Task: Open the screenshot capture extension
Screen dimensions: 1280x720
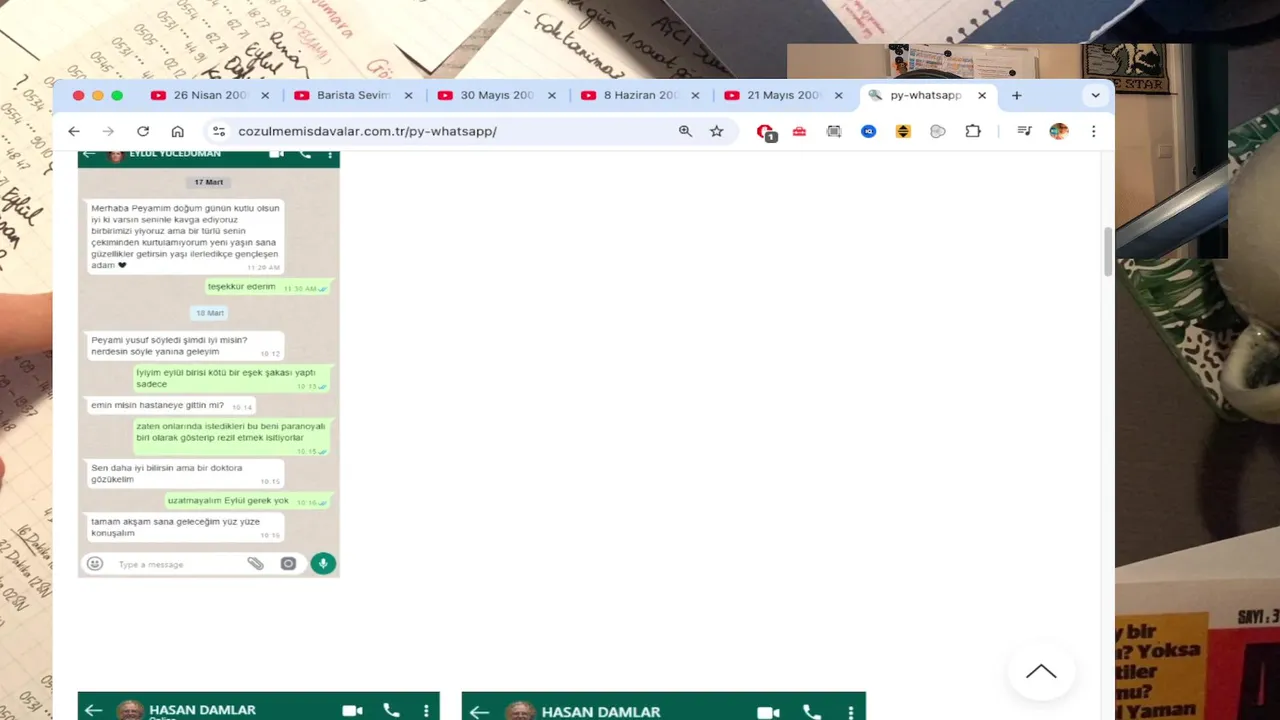Action: (x=834, y=131)
